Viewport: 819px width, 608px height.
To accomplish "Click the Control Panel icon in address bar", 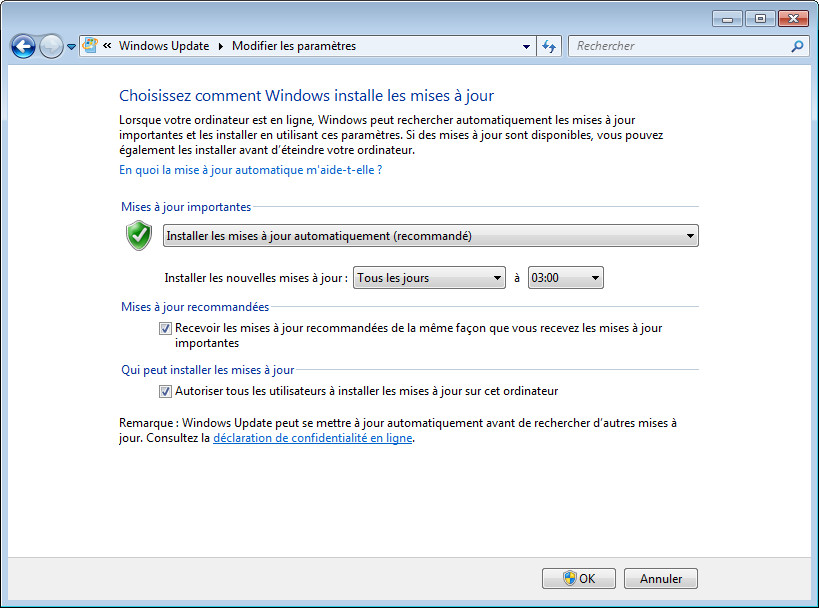I will [x=90, y=45].
